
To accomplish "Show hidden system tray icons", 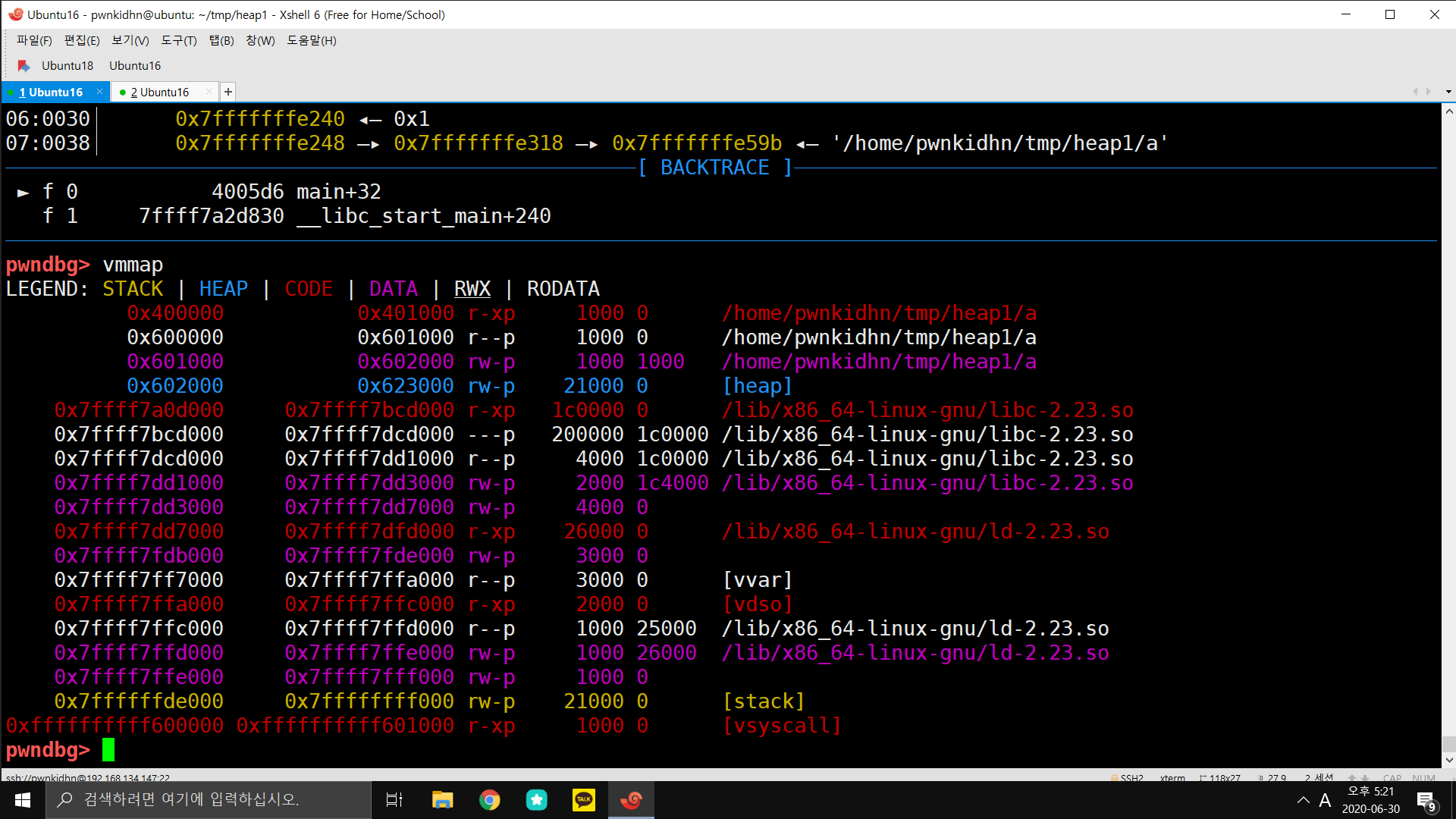I will (x=1303, y=800).
